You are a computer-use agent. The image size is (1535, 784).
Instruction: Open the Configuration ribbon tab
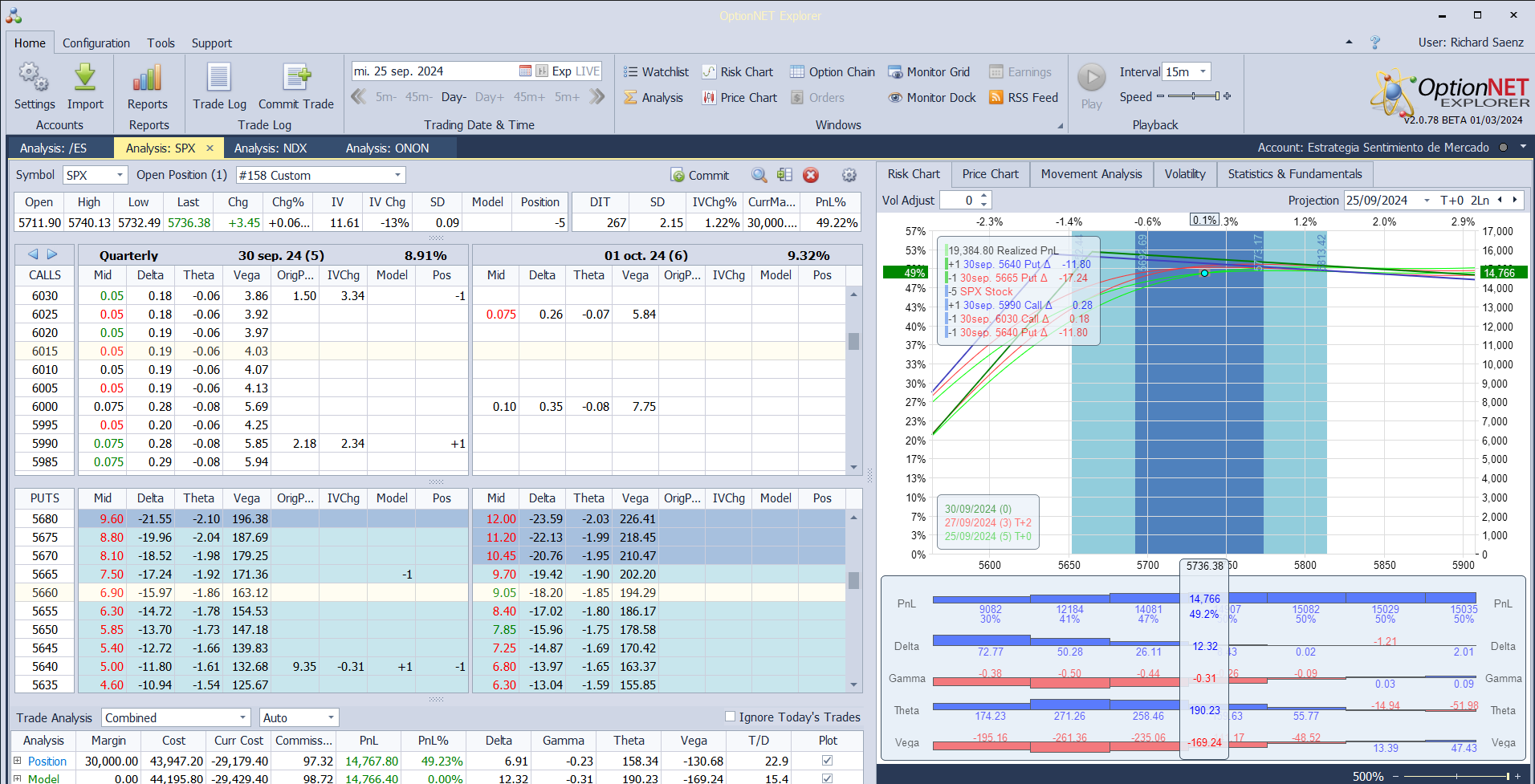[96, 43]
